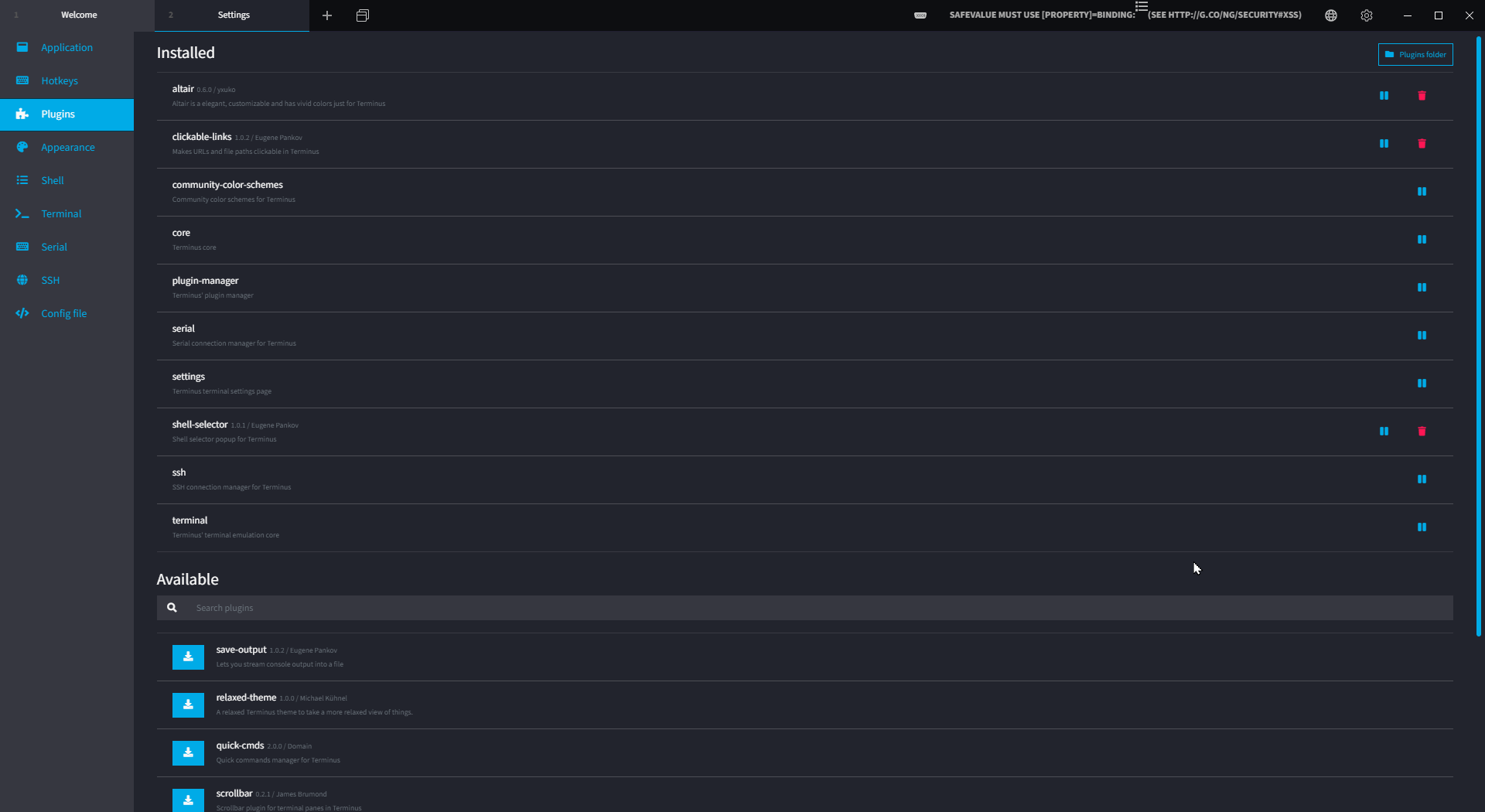Pause the community-color-schemes plugin
This screenshot has height=812, width=1485.
coord(1422,191)
